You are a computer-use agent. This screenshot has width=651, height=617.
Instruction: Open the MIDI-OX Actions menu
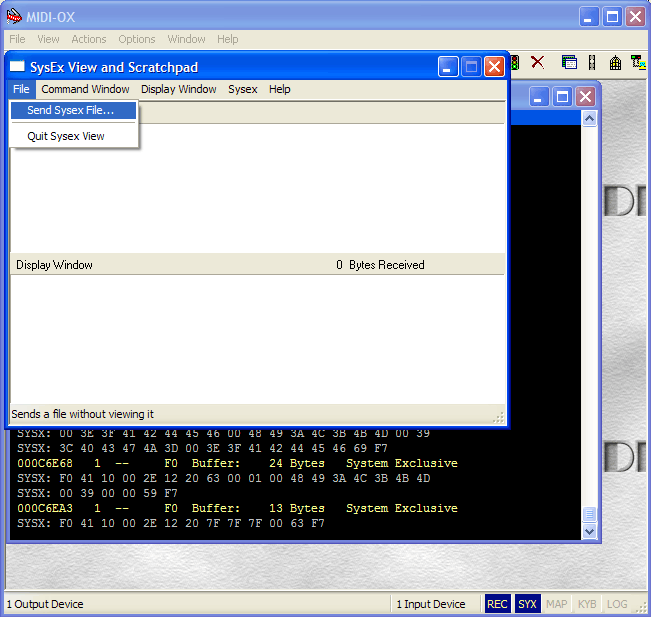click(x=89, y=39)
